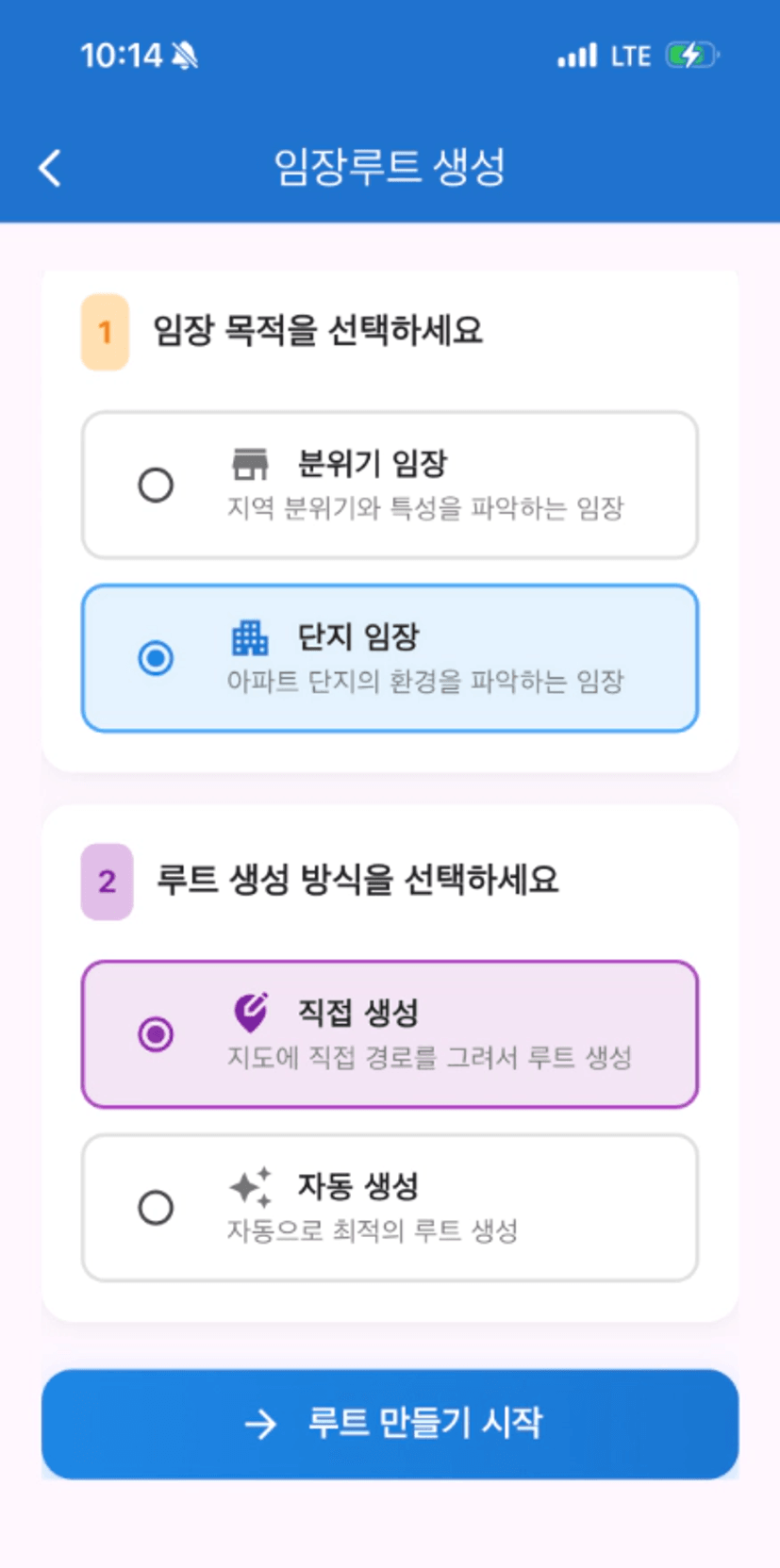Tap the 임장루트 생성 page title
This screenshot has width=780, height=1568.
click(x=390, y=168)
